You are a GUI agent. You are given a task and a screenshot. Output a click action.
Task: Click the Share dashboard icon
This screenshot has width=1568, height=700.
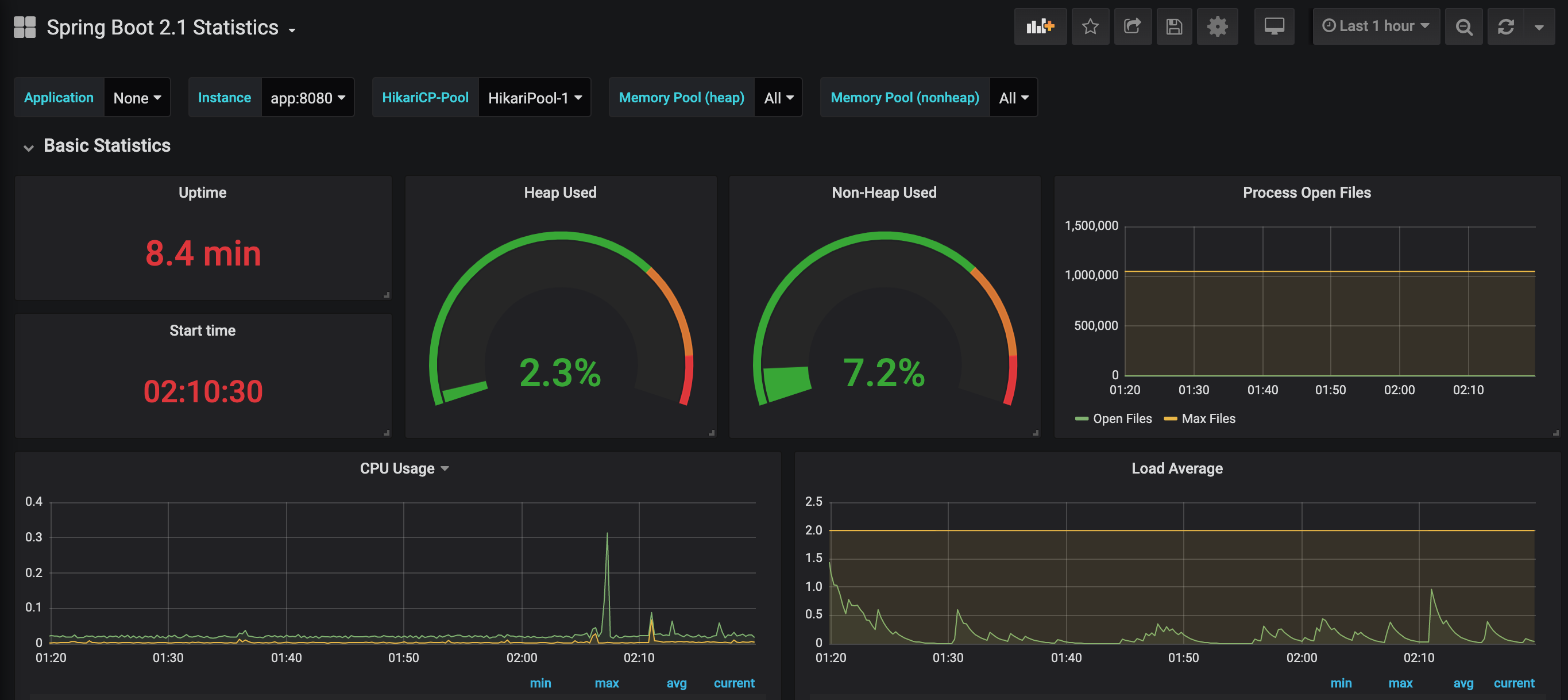tap(1132, 26)
